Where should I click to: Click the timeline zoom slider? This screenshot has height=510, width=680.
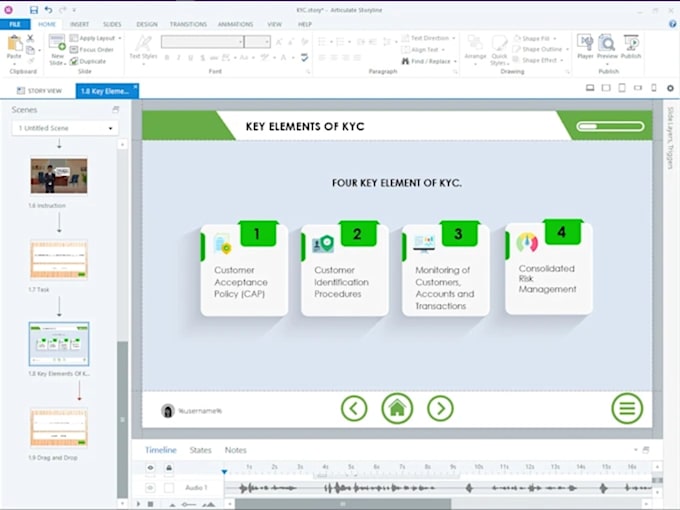tap(189, 504)
